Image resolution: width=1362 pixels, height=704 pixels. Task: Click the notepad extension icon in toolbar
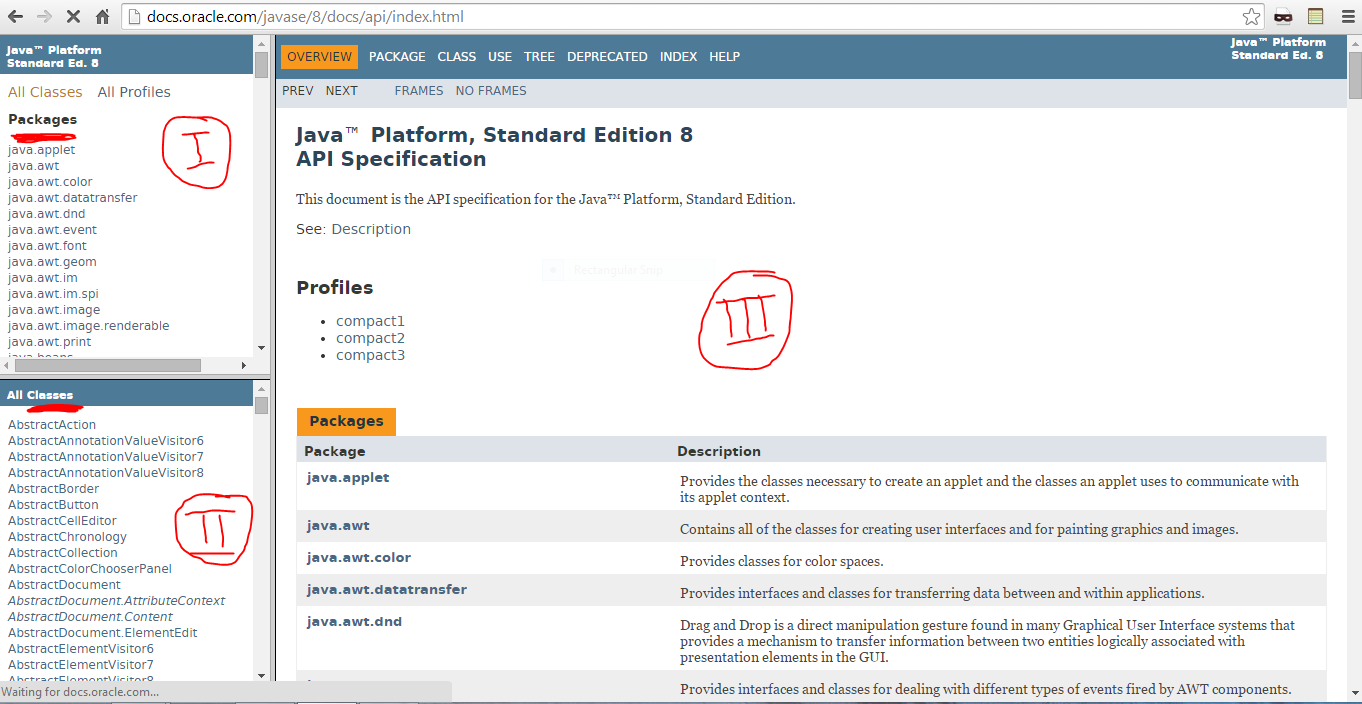click(x=1315, y=17)
